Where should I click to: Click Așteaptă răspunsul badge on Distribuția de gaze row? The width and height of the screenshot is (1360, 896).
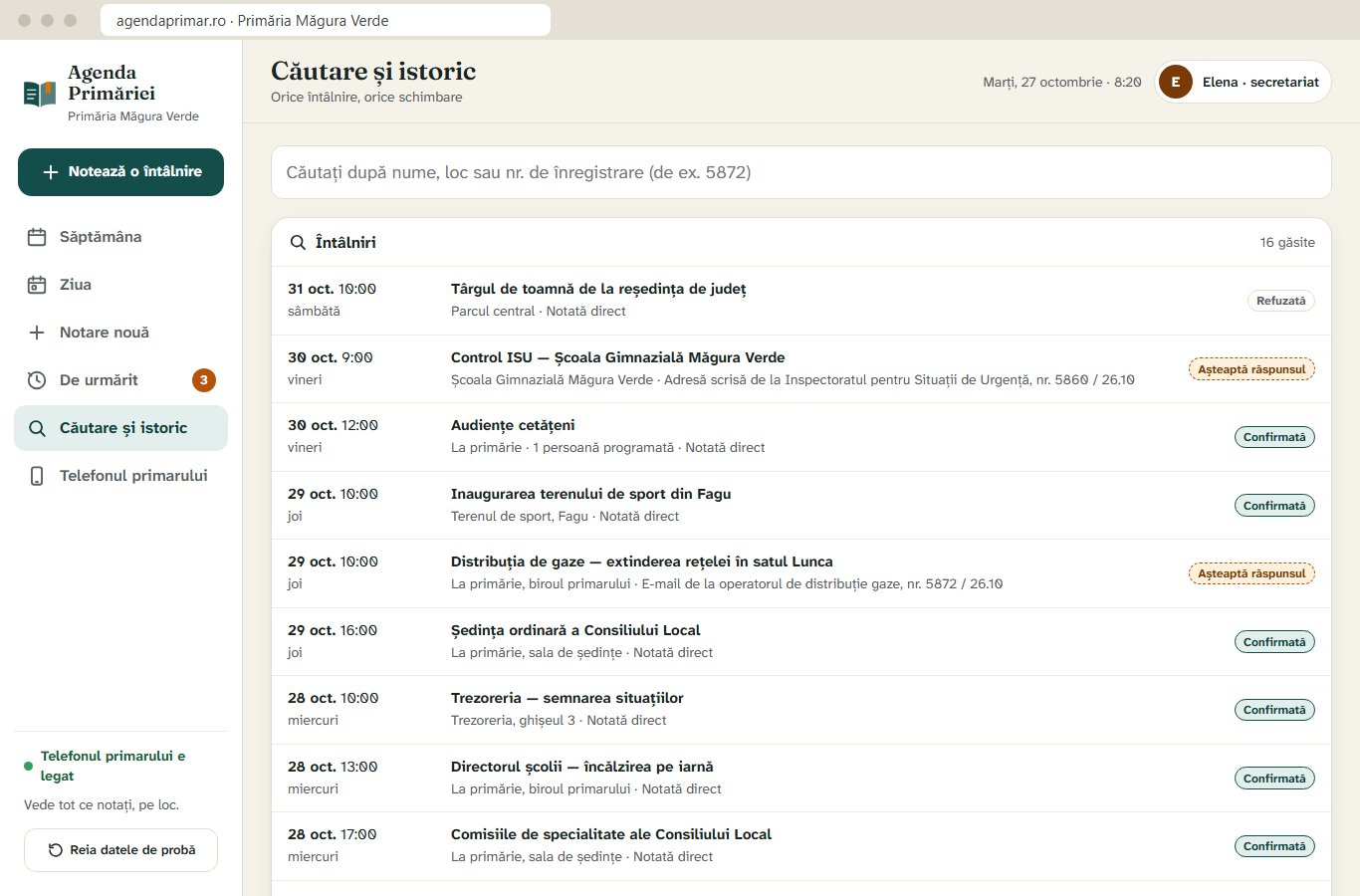click(1251, 573)
